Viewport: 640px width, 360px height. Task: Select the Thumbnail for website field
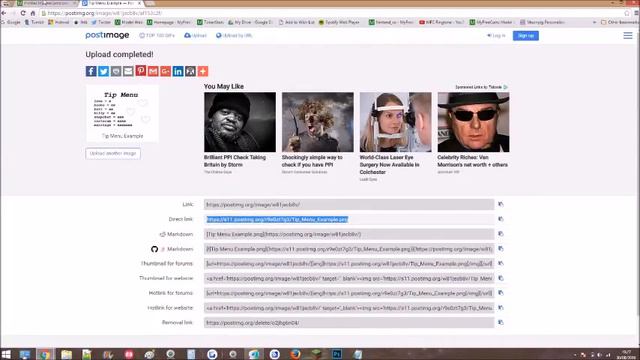349,278
